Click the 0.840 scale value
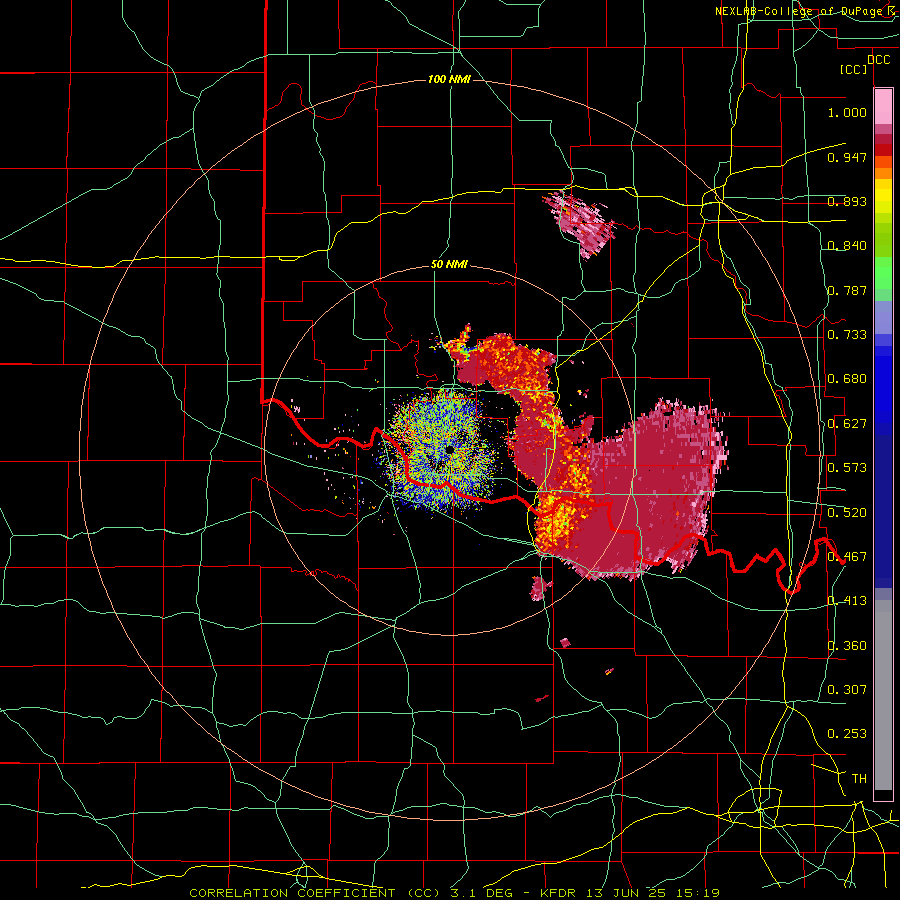The image size is (900, 900). coord(847,246)
